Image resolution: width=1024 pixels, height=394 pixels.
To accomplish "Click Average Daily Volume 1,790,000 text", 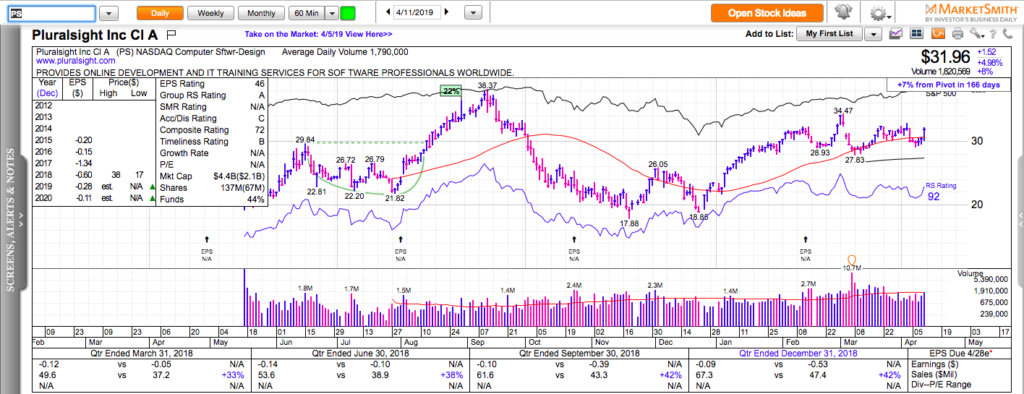I will click(x=345, y=52).
